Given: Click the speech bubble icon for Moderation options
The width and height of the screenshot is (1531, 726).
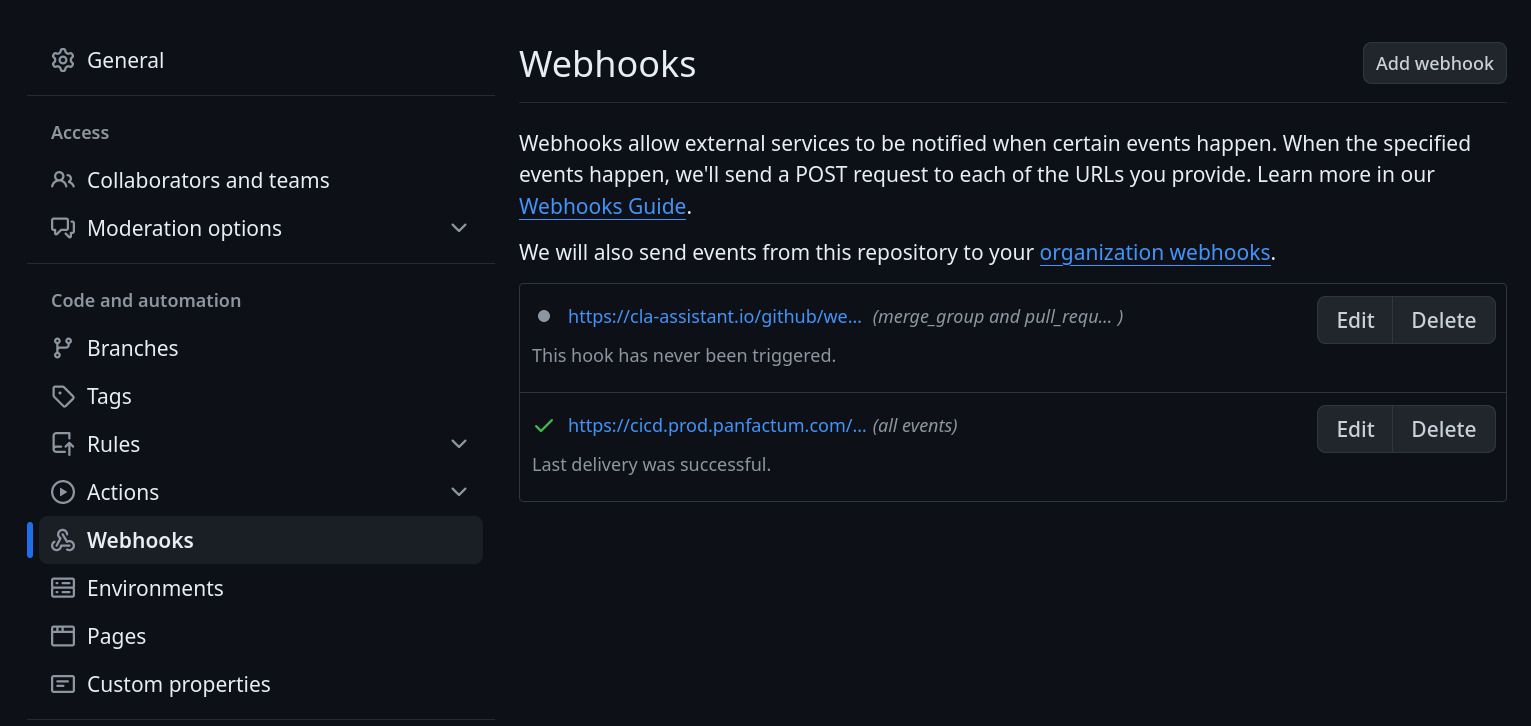Looking at the screenshot, I should tap(63, 228).
